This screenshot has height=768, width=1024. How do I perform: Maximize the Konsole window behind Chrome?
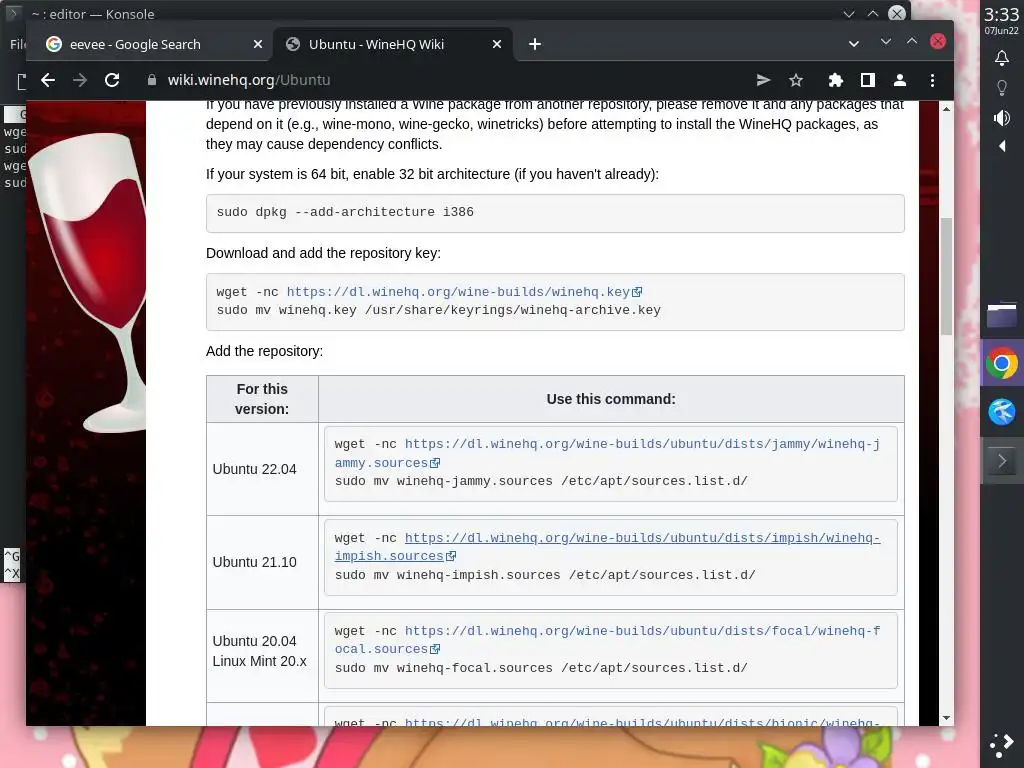tap(872, 14)
